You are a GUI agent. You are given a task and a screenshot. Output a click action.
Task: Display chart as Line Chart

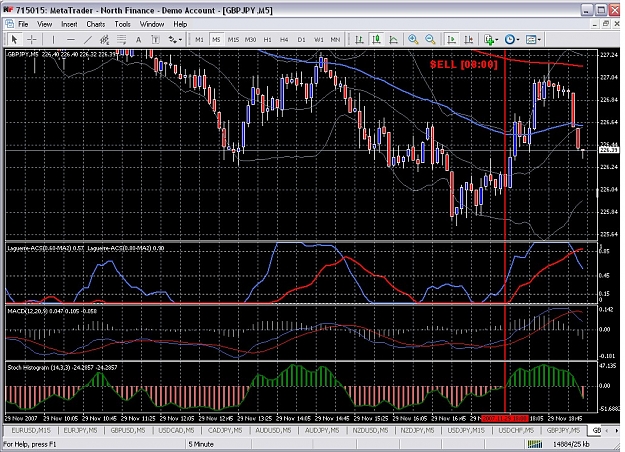tap(393, 39)
